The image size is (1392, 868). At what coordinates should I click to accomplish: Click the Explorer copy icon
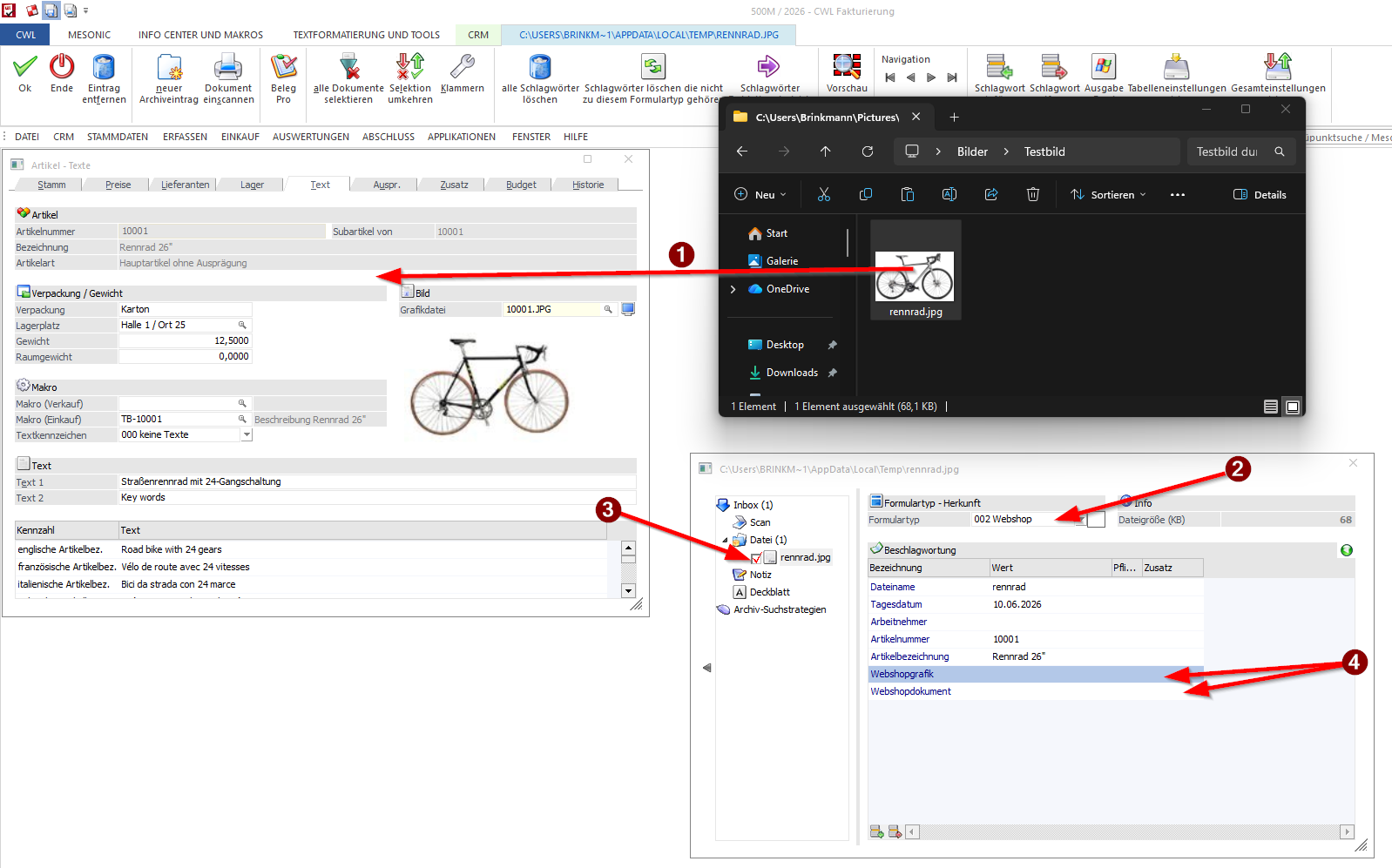866,194
